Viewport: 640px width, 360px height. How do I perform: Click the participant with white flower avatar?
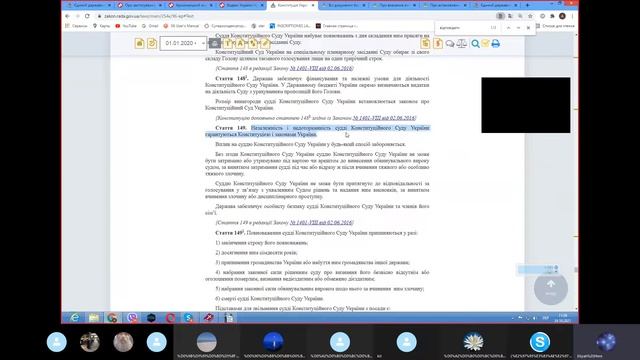[473, 342]
